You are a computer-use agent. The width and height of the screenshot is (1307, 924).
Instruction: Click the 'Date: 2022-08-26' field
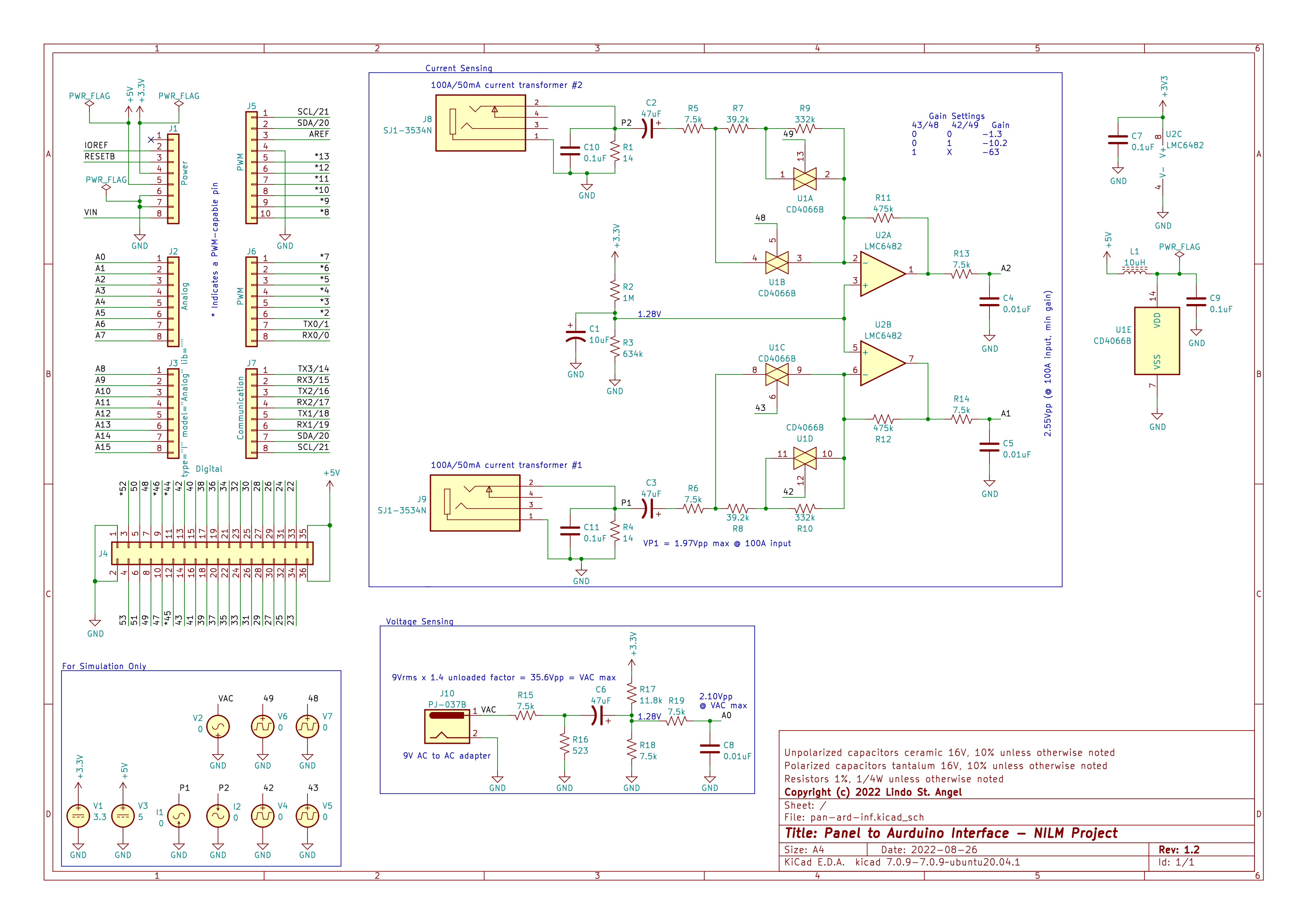click(929, 849)
